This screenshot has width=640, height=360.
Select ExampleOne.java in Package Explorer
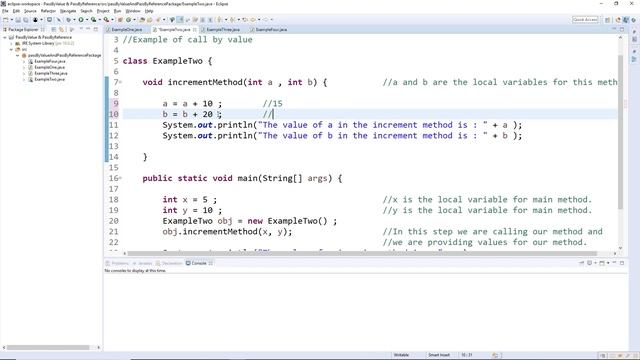pyautogui.click(x=49, y=67)
